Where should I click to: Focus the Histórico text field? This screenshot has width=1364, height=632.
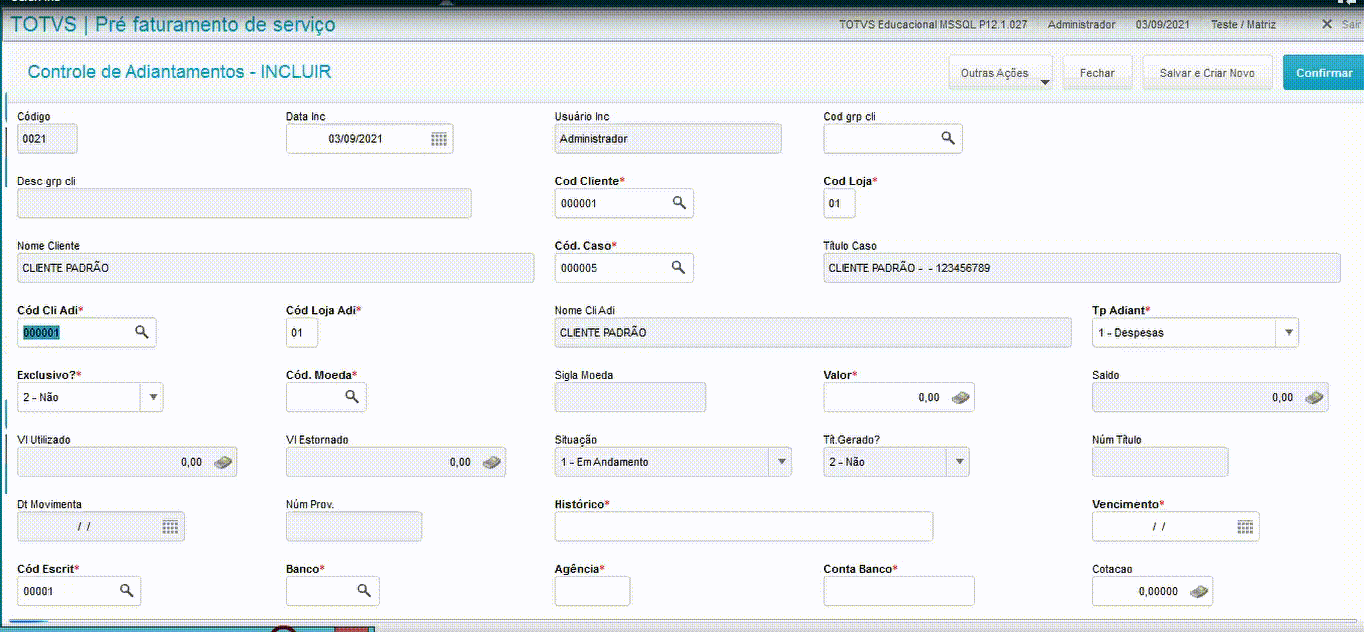(x=744, y=526)
